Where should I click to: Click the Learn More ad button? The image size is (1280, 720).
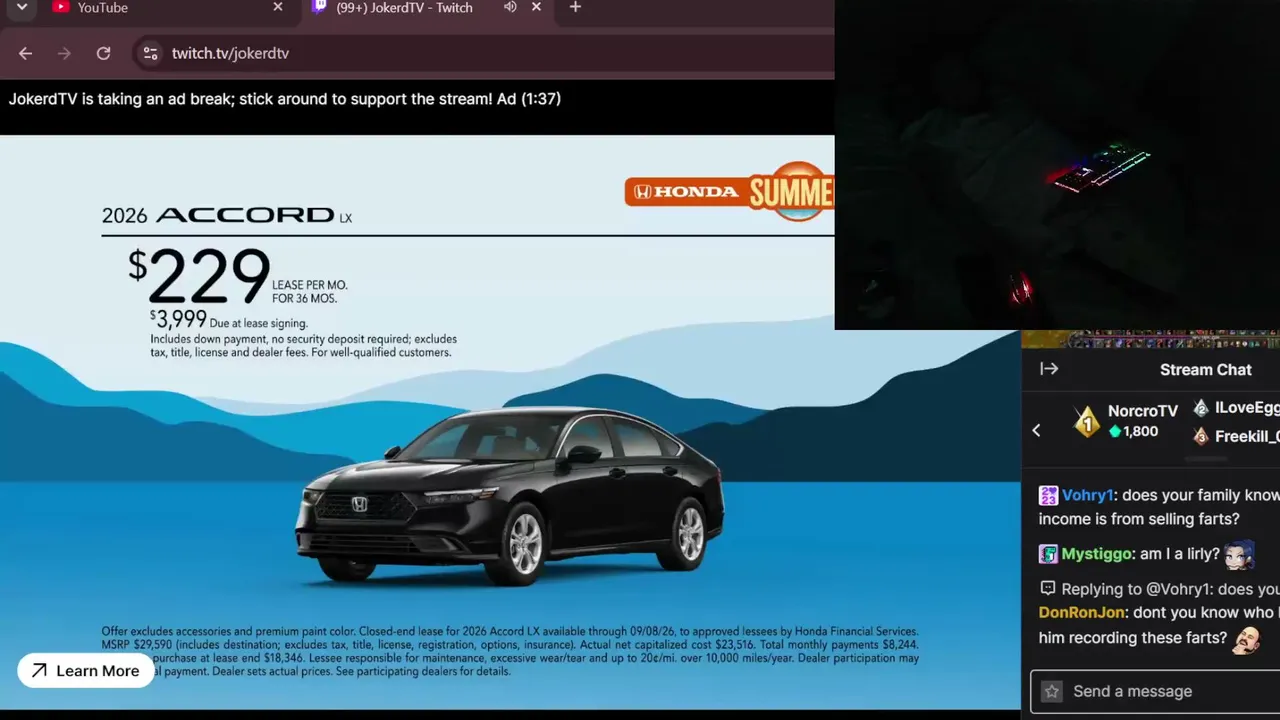pyautogui.click(x=85, y=671)
